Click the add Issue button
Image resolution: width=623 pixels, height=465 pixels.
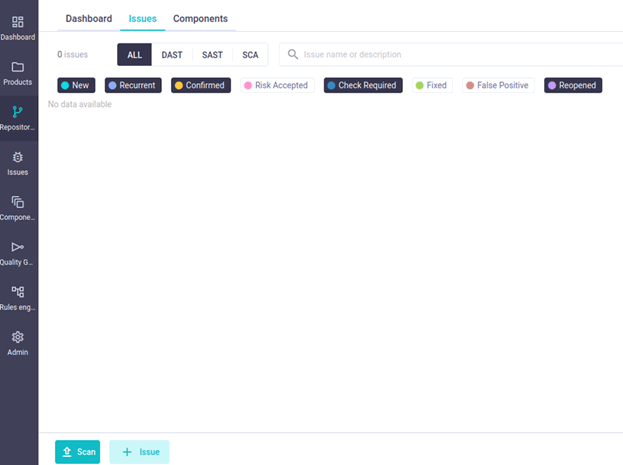139,452
